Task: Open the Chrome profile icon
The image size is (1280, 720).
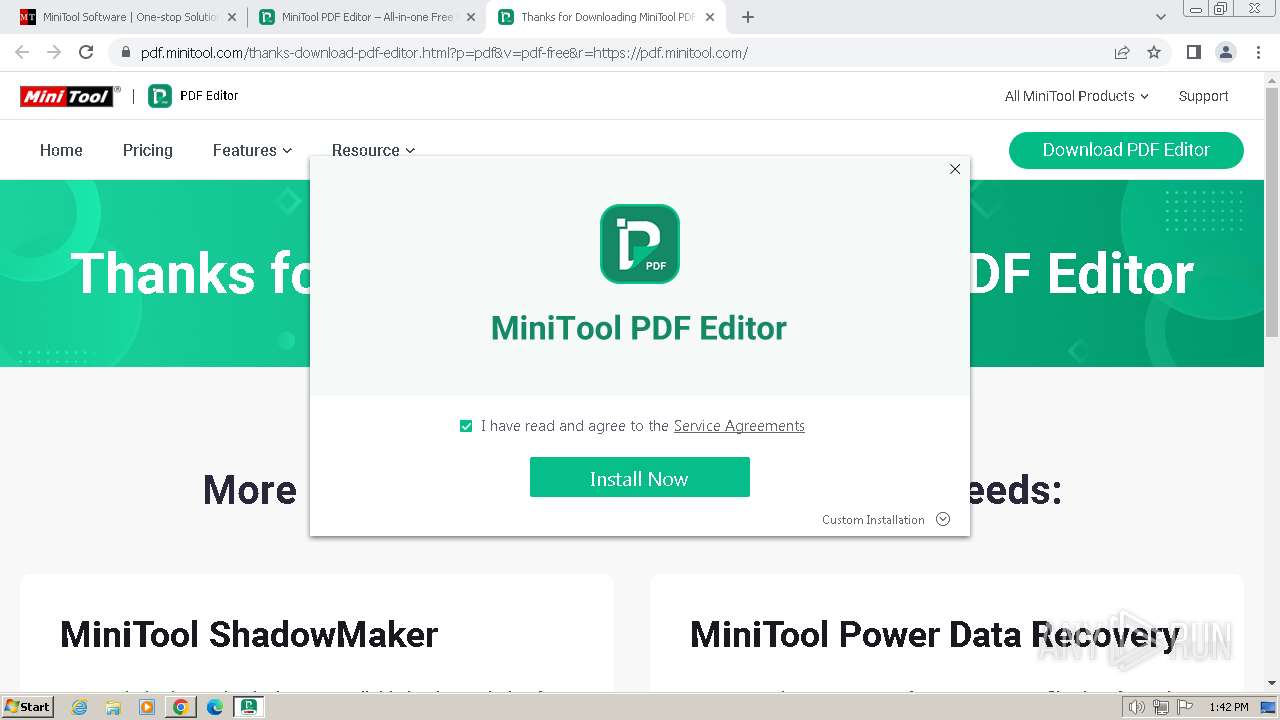Action: point(1225,53)
